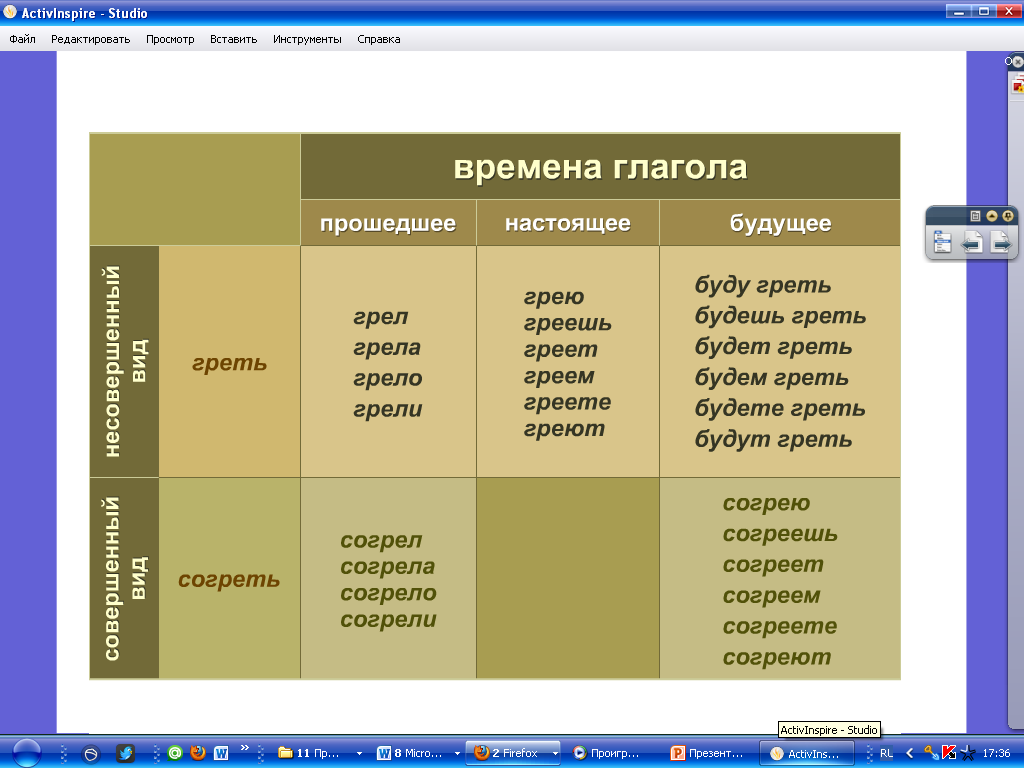
Task: Open the resource library icon in side panel
Action: (1019, 86)
